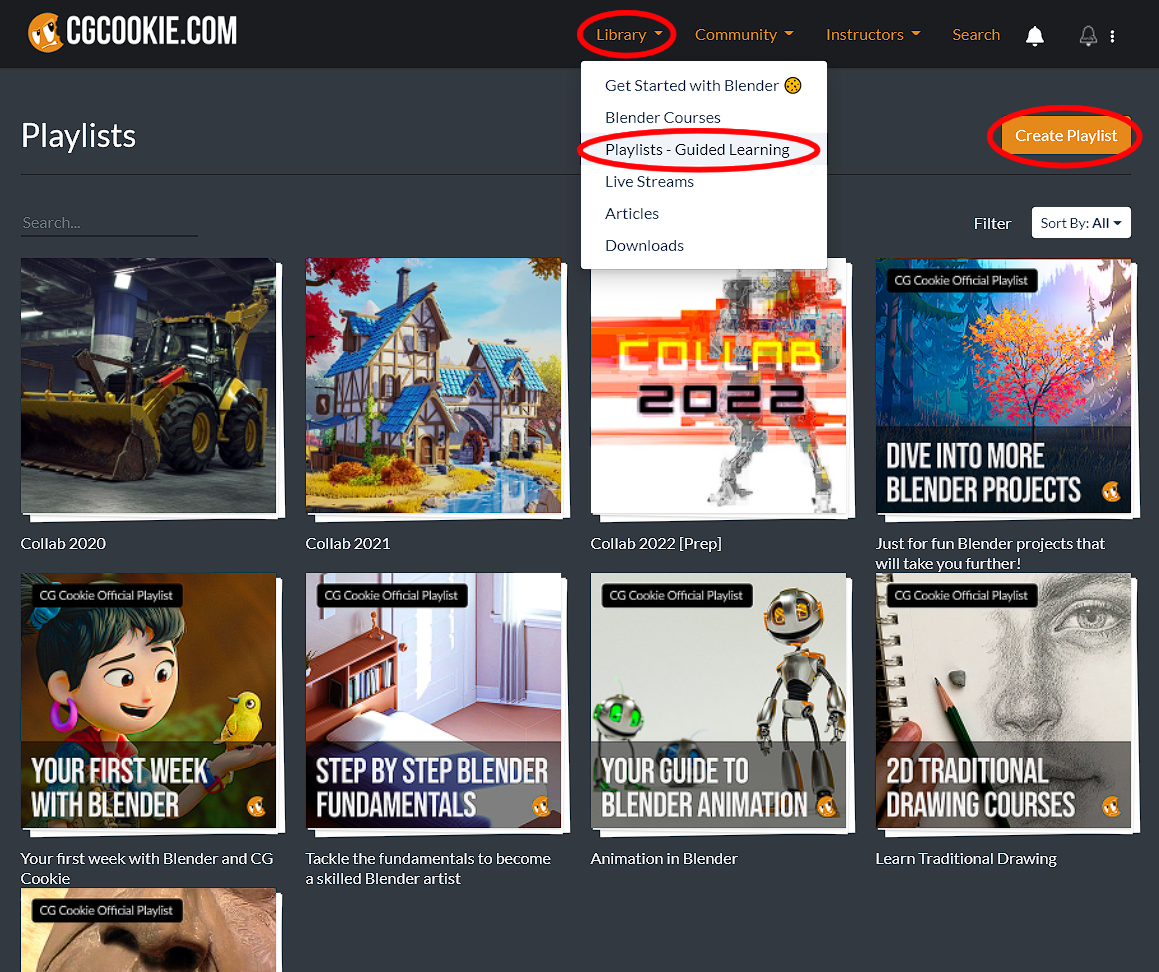Open the Collab 2020 title link
Screen dimensions: 1159x972
pos(64,543)
